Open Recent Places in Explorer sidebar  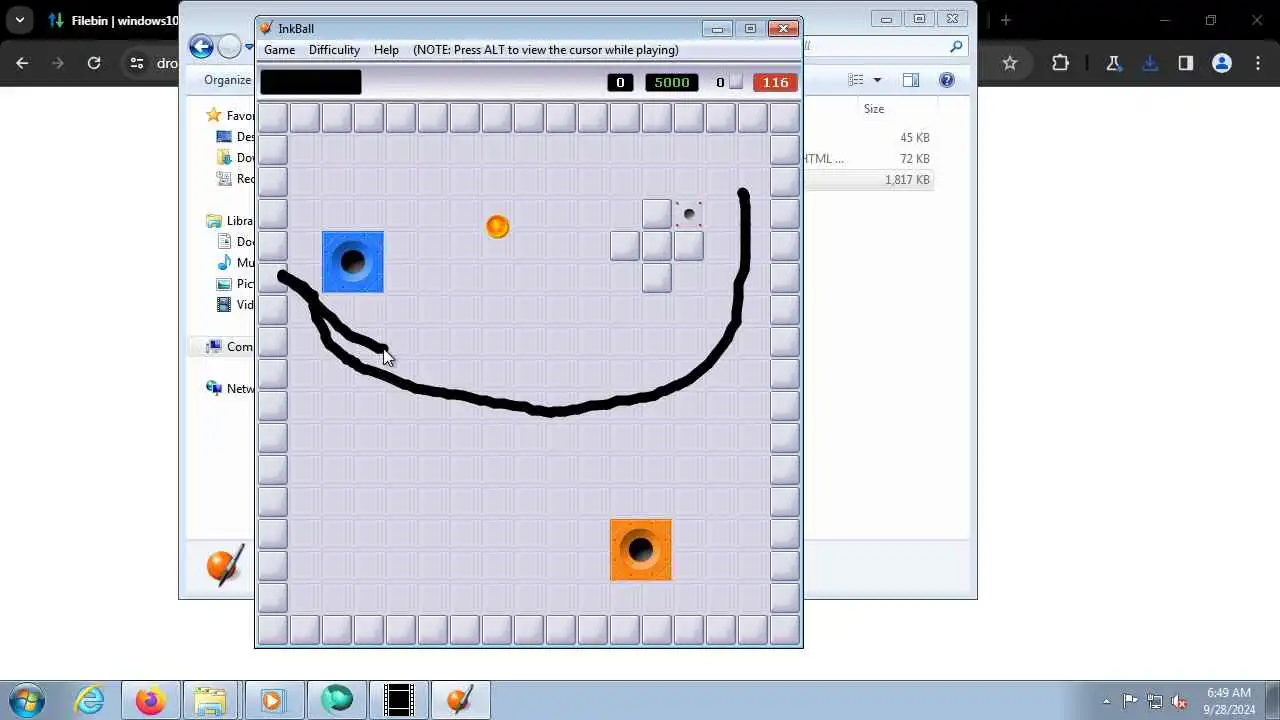pos(236,179)
